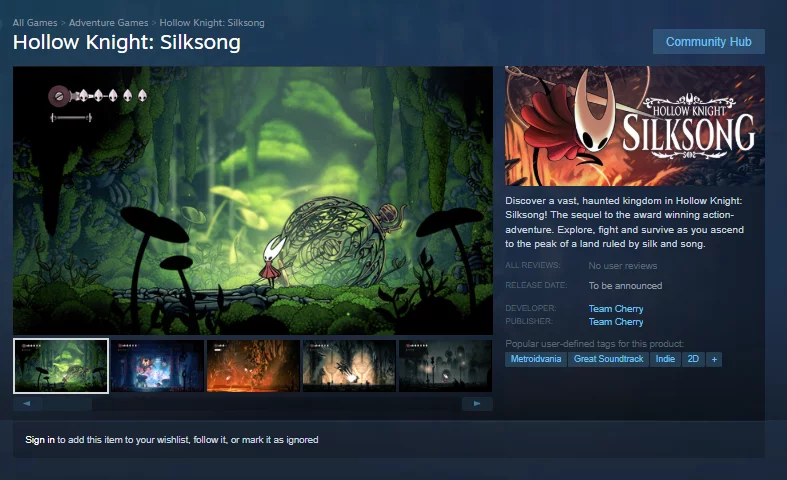Viewport: 787px width, 480px height.
Task: Select the blue-toned second screenshot thumbnail
Action: (x=157, y=366)
